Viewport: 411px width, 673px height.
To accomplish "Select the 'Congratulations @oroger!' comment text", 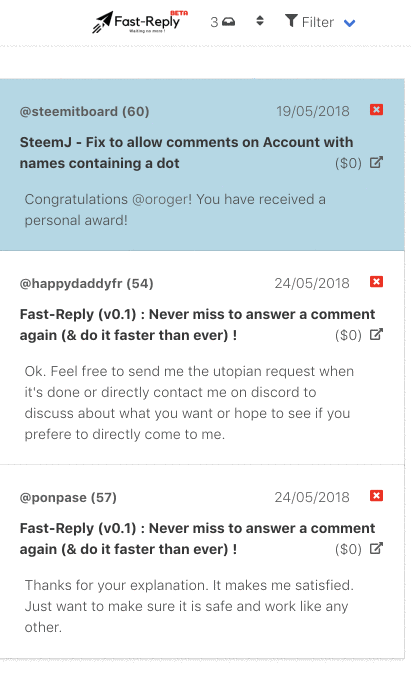I will coord(175,210).
